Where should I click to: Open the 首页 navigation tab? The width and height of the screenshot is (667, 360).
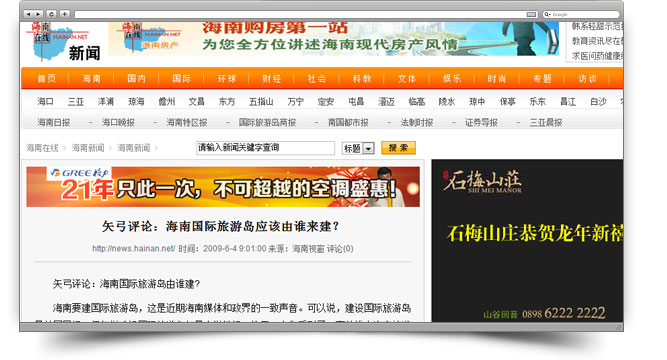46,79
